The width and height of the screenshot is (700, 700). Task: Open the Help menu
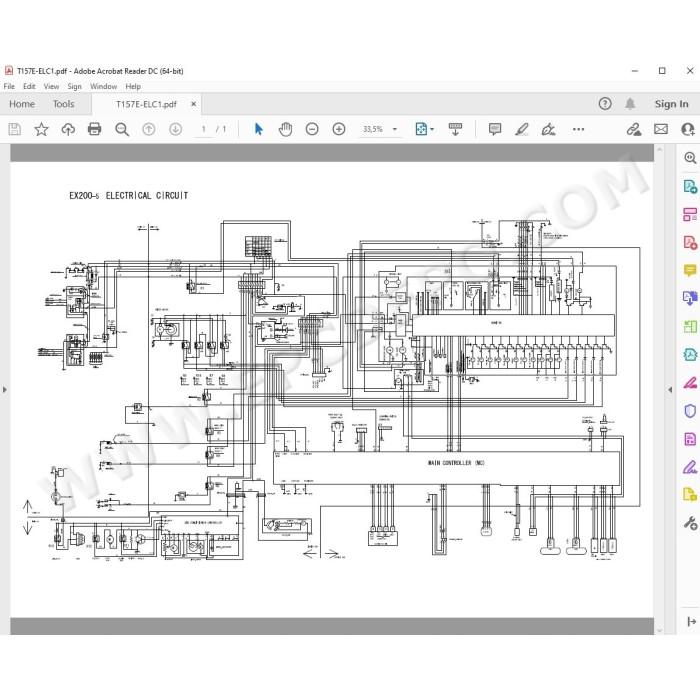click(133, 87)
